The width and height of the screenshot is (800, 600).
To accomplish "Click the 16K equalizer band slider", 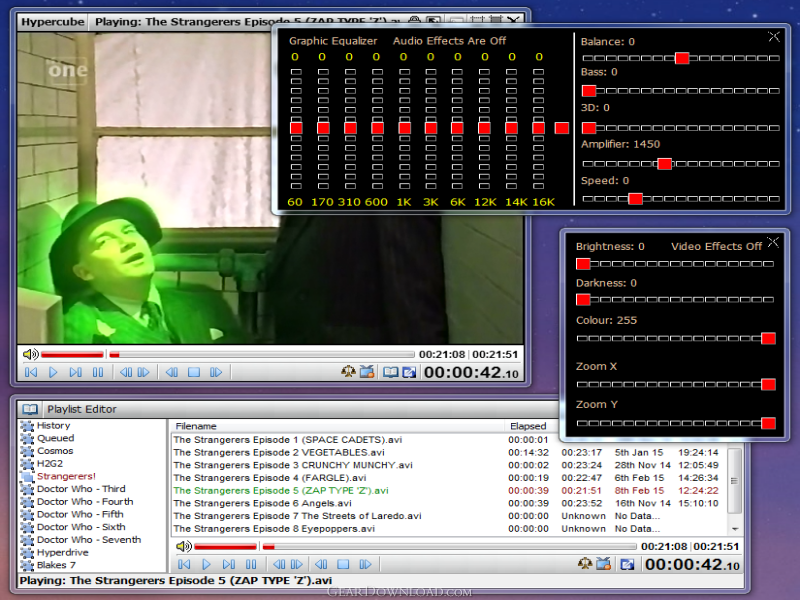I will [x=538, y=128].
